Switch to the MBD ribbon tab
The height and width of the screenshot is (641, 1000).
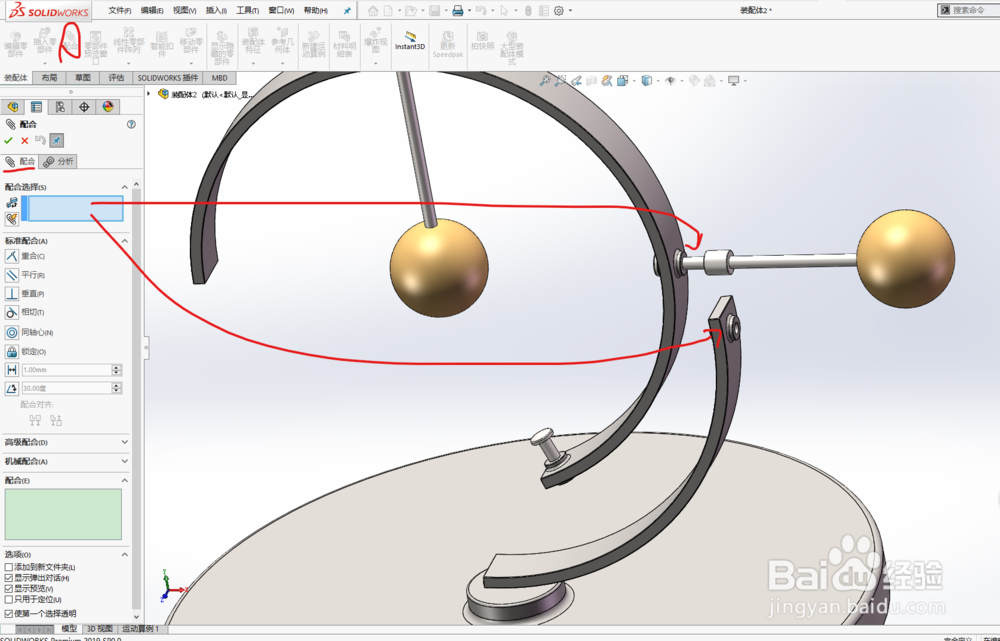click(x=219, y=78)
